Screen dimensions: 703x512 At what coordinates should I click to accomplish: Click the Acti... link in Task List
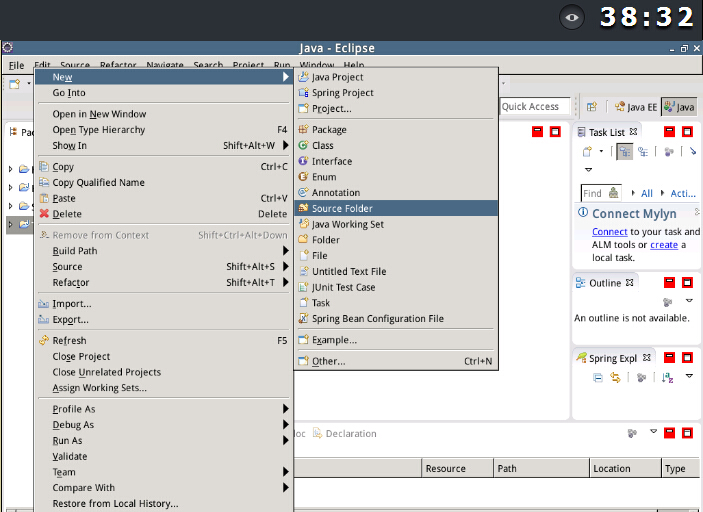683,193
